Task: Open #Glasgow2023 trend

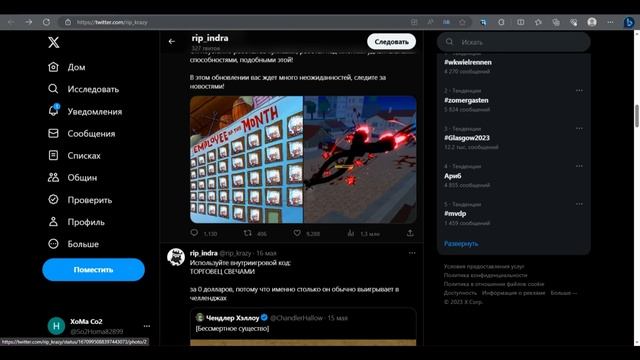Action: coord(467,138)
